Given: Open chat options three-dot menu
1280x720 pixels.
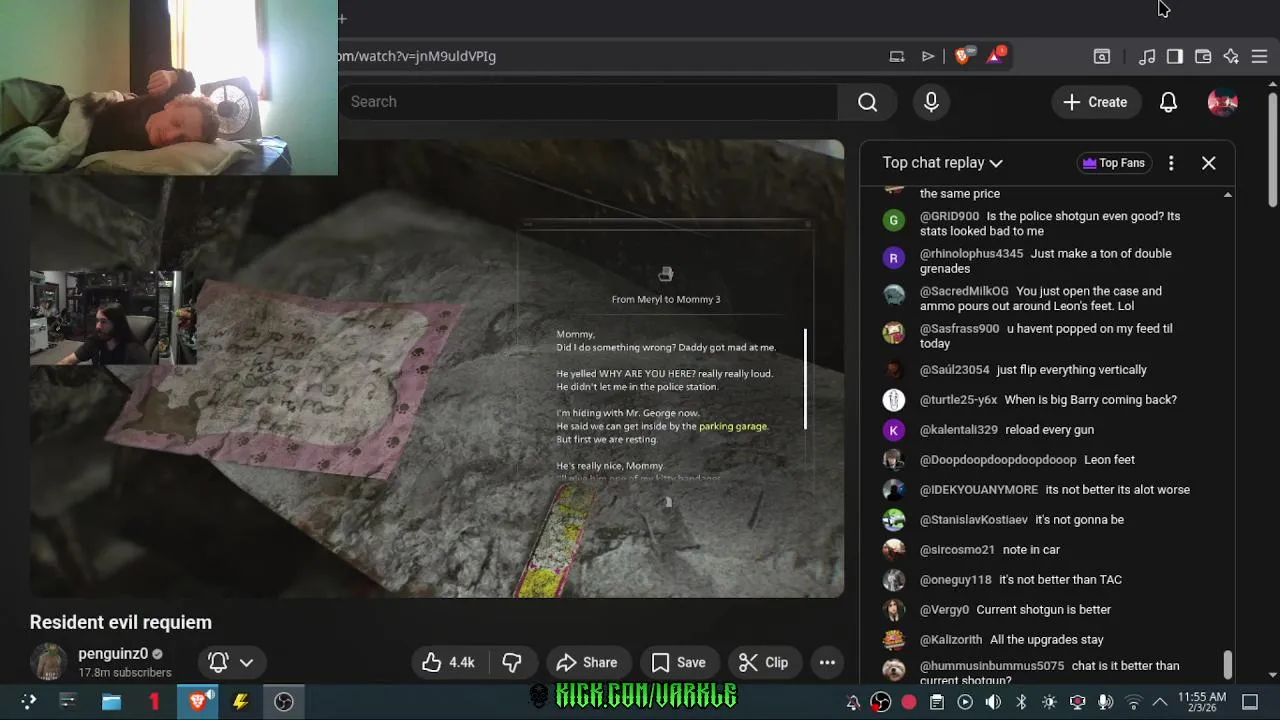Looking at the screenshot, I should coord(1171,163).
